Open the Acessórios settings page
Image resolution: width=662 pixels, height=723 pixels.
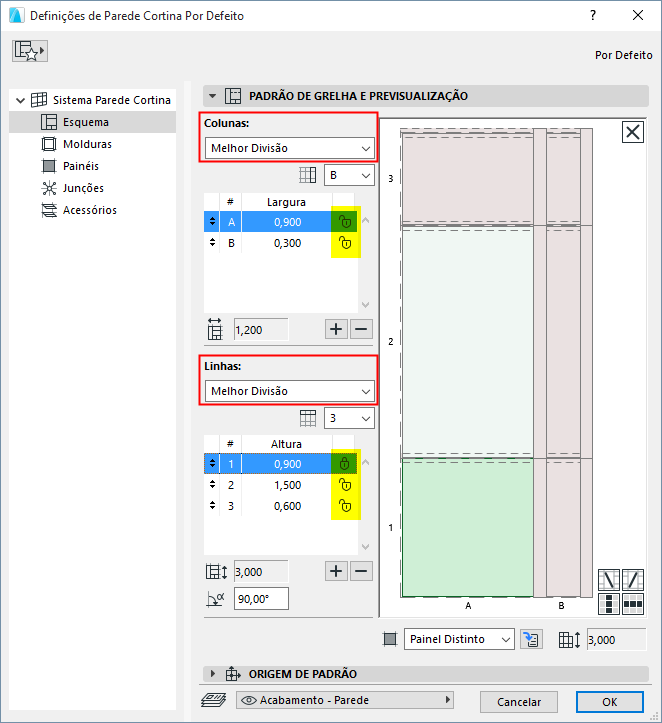[x=89, y=210]
